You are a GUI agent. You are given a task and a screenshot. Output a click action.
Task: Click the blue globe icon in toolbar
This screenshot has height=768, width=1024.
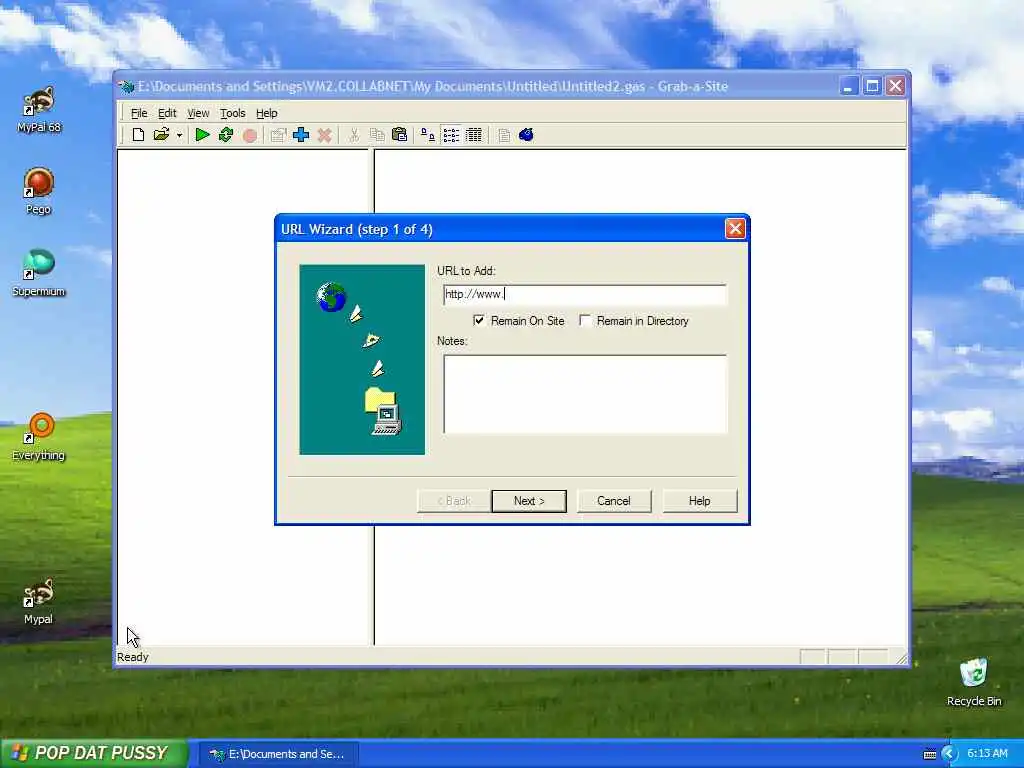526,135
